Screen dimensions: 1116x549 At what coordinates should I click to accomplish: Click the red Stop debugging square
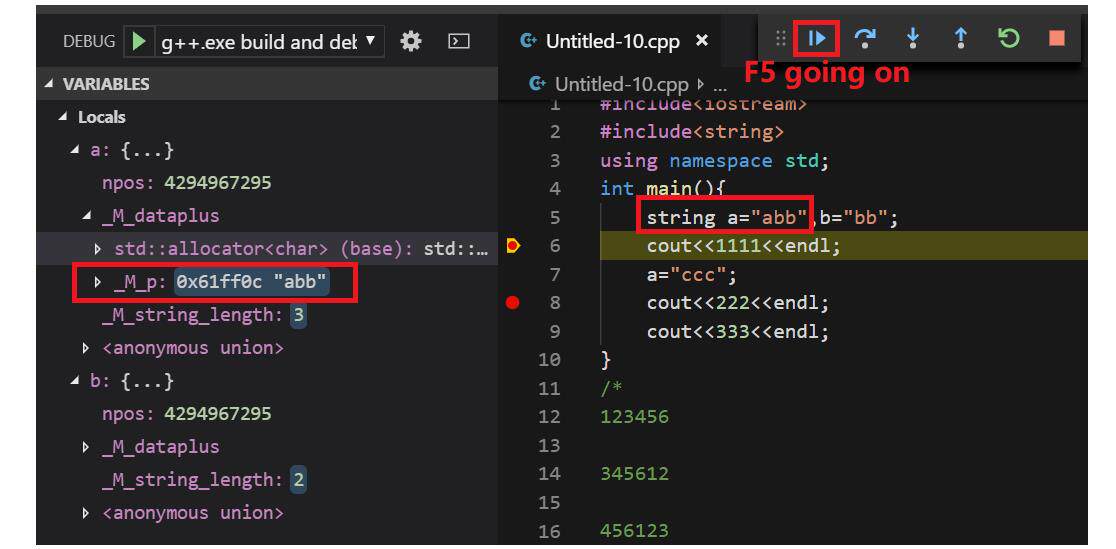(x=1057, y=38)
